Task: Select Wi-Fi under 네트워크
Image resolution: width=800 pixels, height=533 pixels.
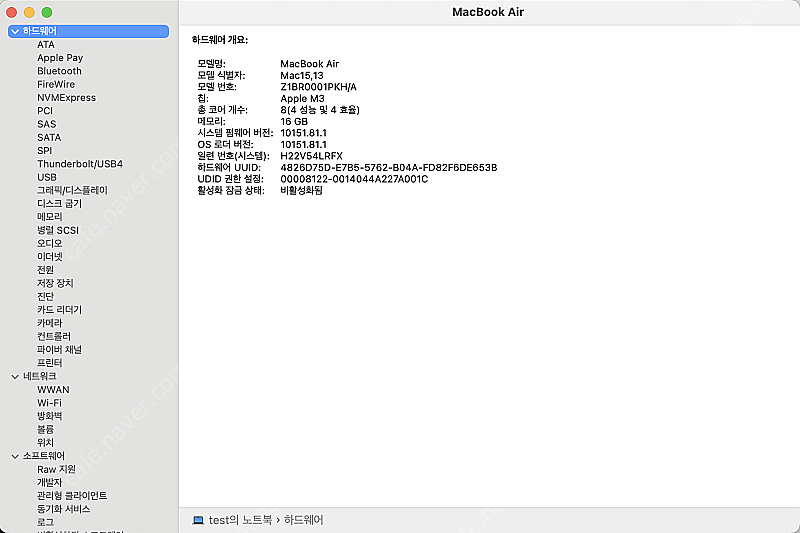Action: coord(49,403)
